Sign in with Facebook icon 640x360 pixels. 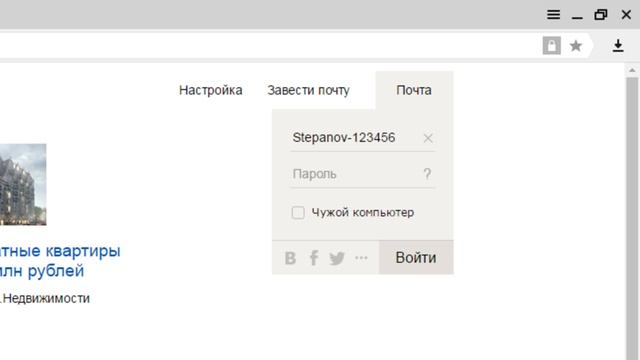pyautogui.click(x=313, y=258)
